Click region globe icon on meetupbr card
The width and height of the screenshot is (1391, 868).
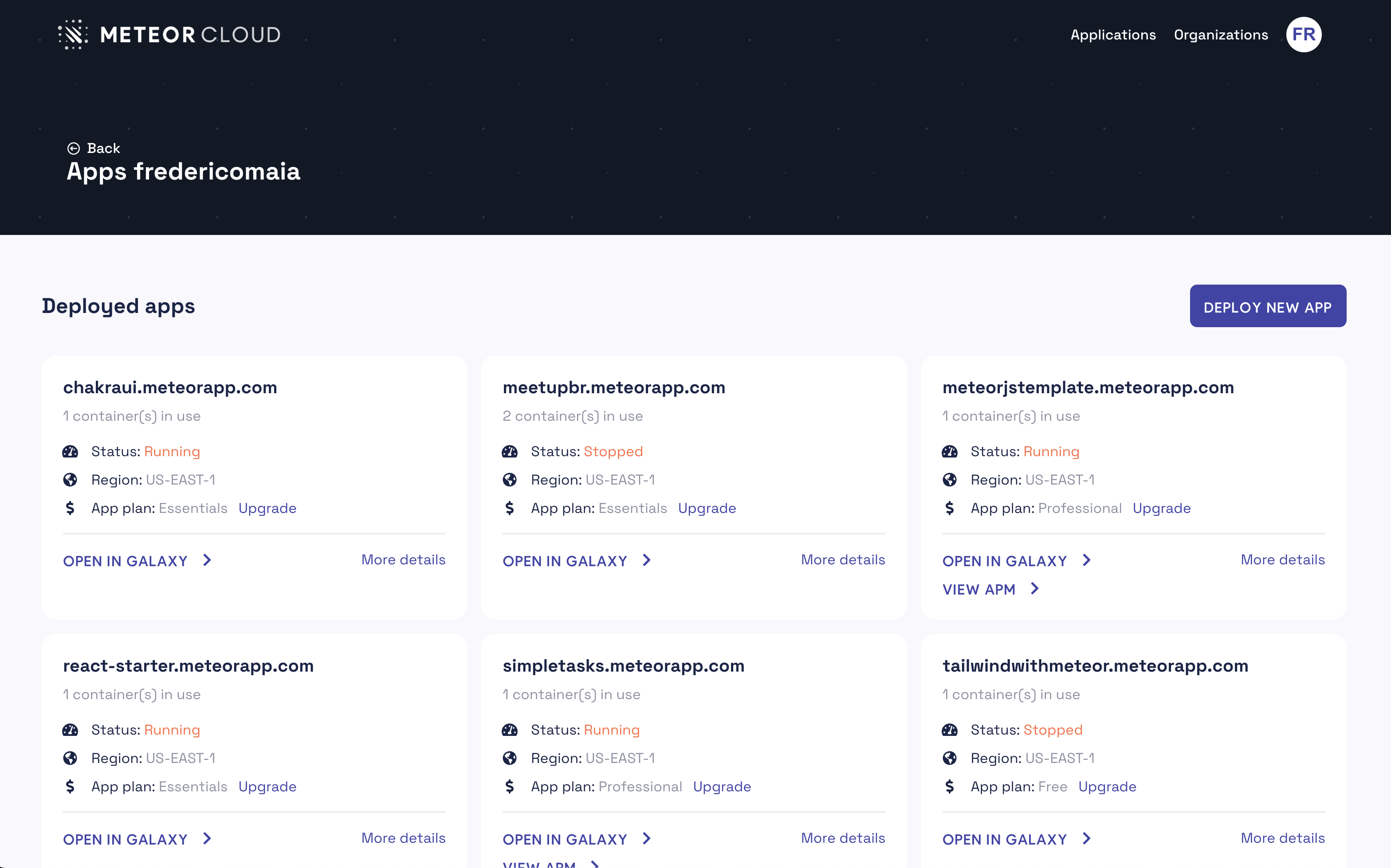tap(509, 480)
